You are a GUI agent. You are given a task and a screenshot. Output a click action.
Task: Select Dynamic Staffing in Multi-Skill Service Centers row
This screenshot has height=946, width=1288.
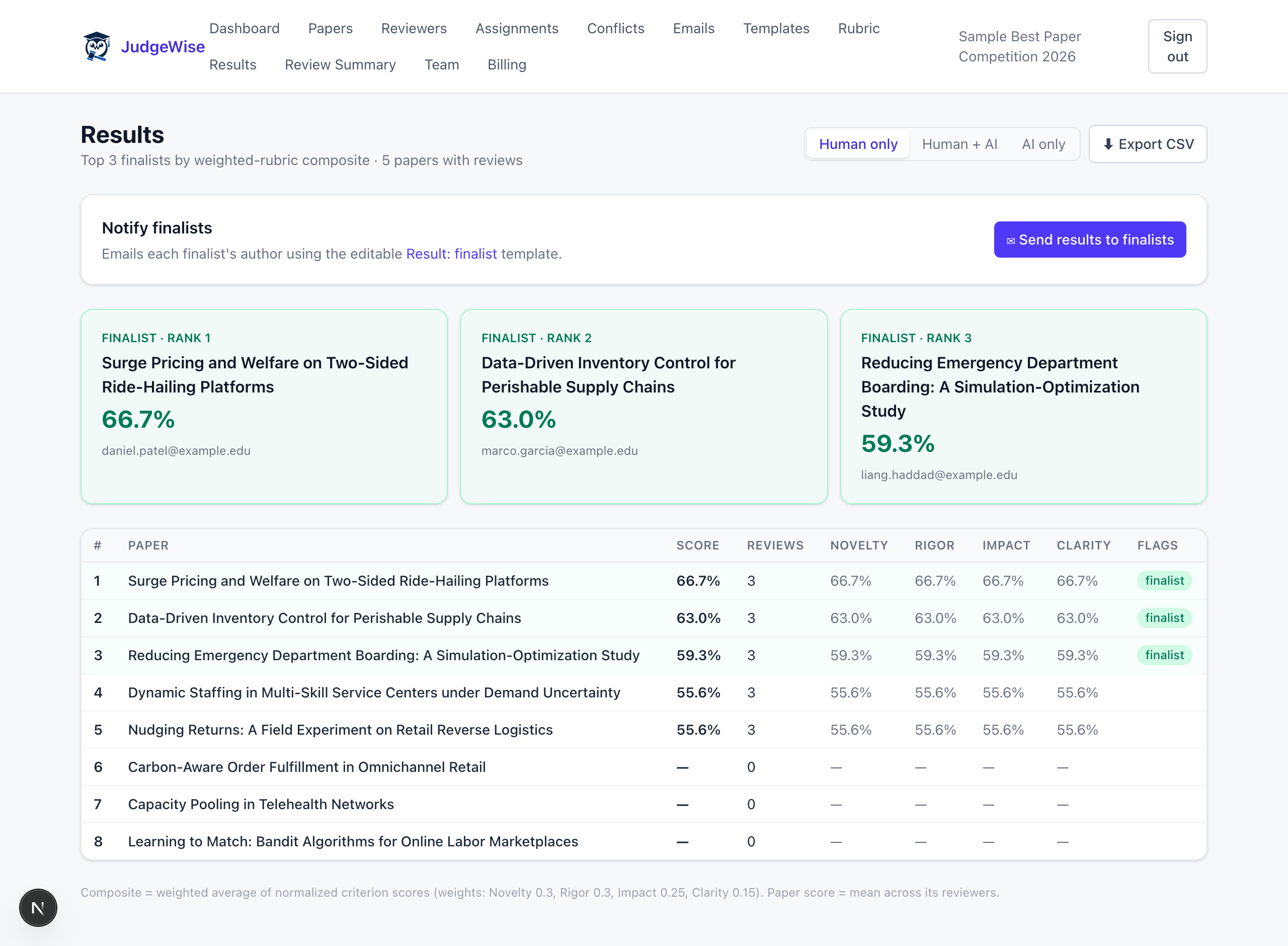pos(643,692)
